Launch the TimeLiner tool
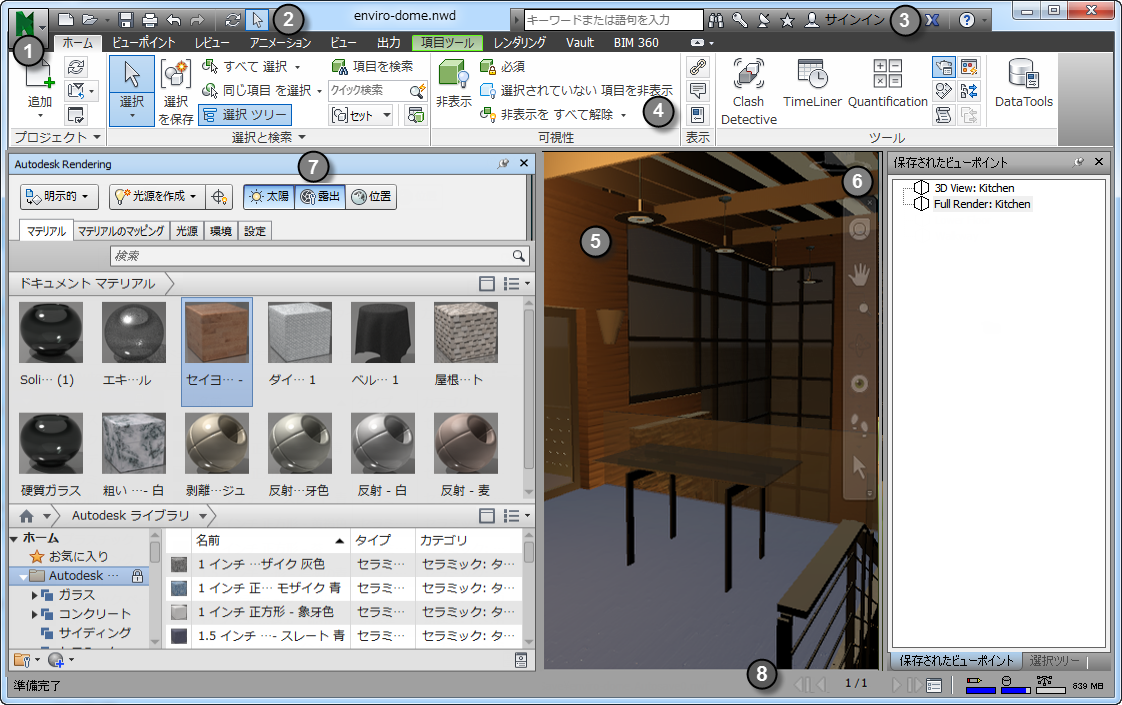This screenshot has height=705, width=1122. coord(812,84)
